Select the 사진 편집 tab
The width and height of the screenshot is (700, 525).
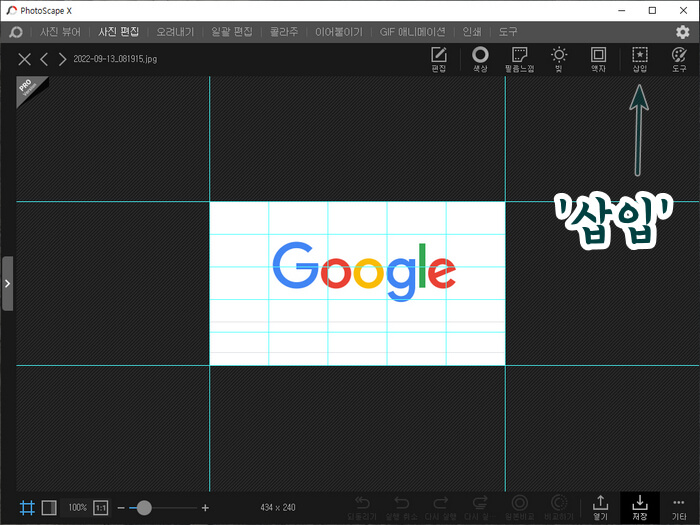click(118, 32)
